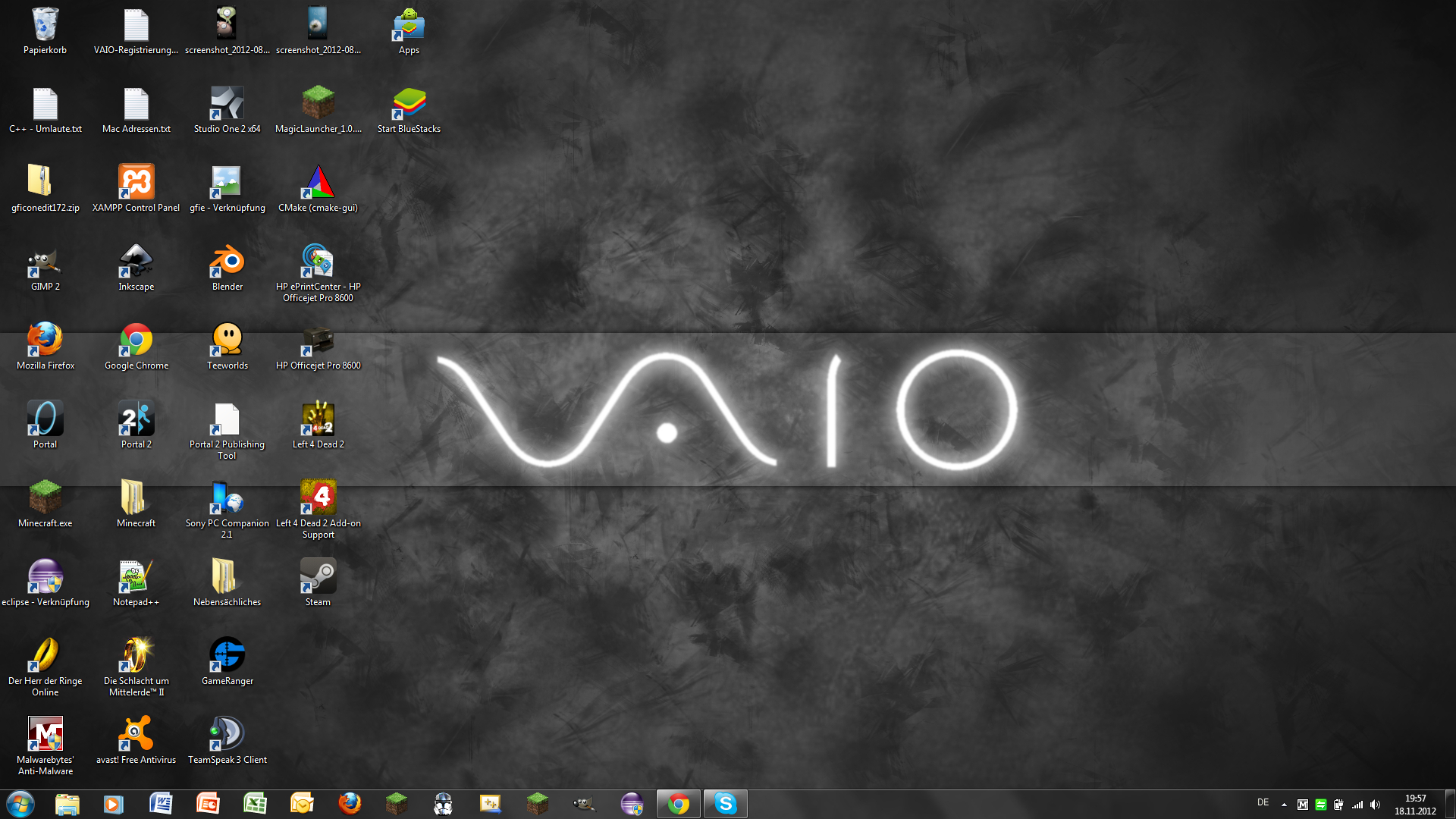Click the GIMP 2 shortcut
Viewport: 1456px width, 819px height.
point(45,262)
